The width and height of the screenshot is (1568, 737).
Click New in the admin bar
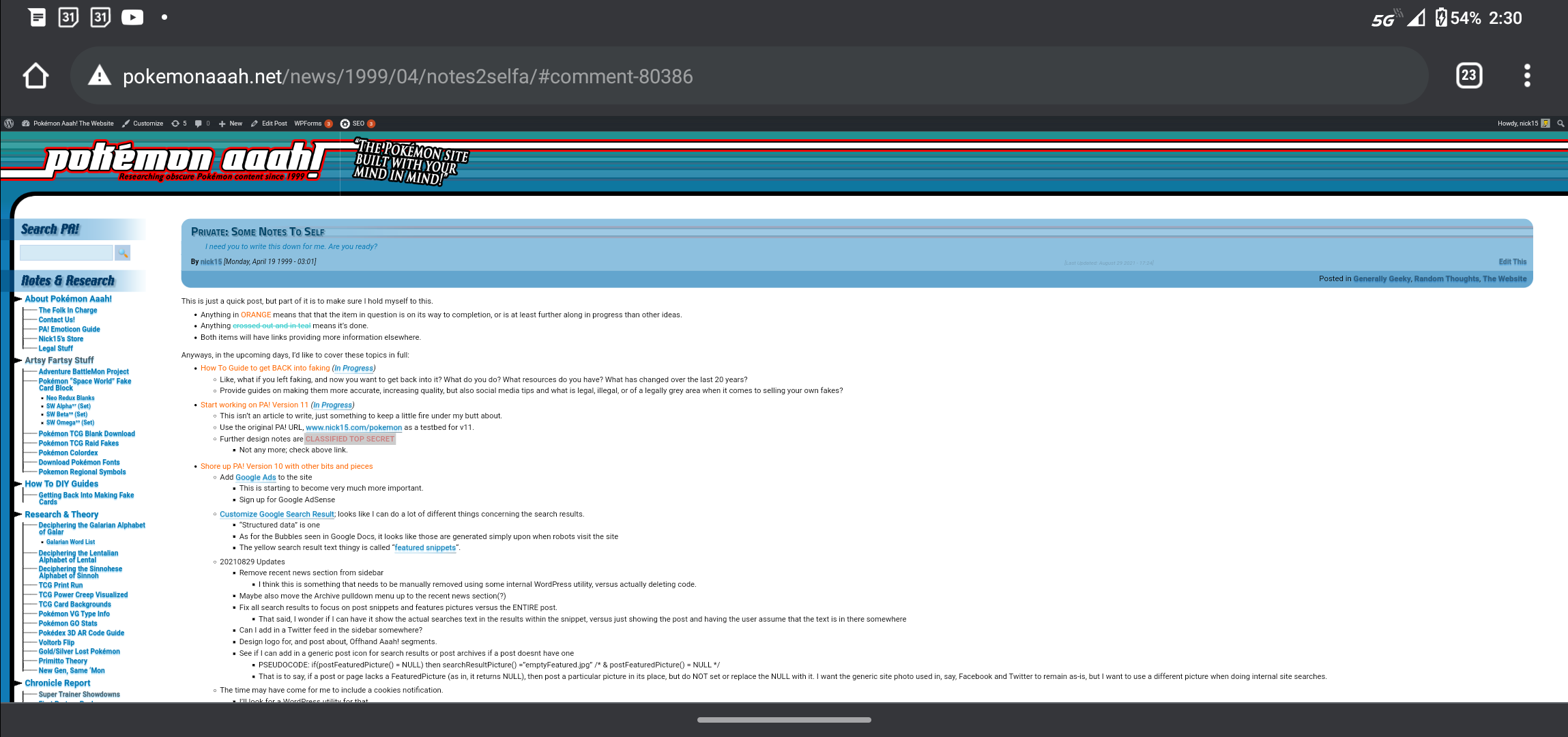pos(231,124)
